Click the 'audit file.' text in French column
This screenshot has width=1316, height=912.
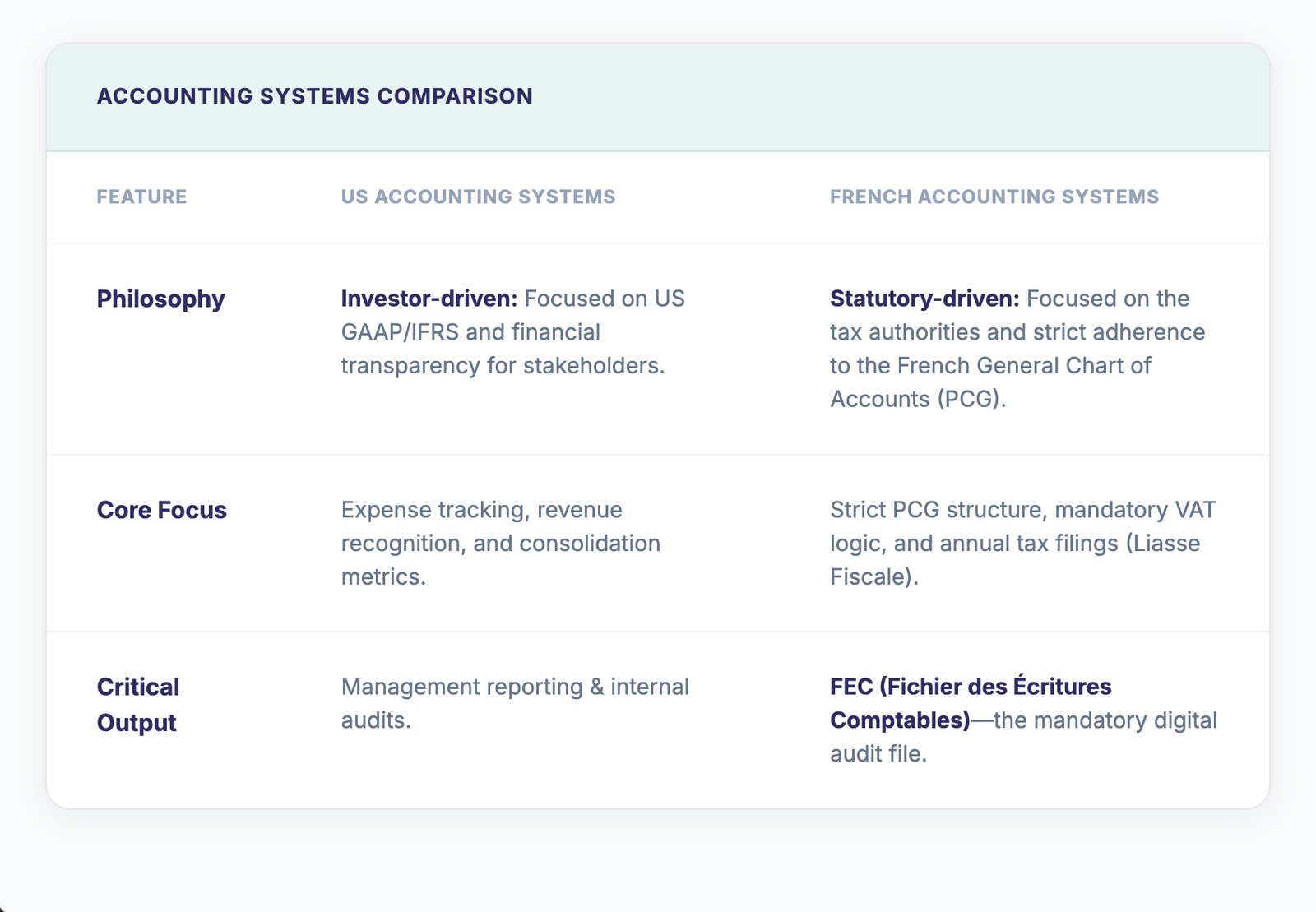(878, 753)
